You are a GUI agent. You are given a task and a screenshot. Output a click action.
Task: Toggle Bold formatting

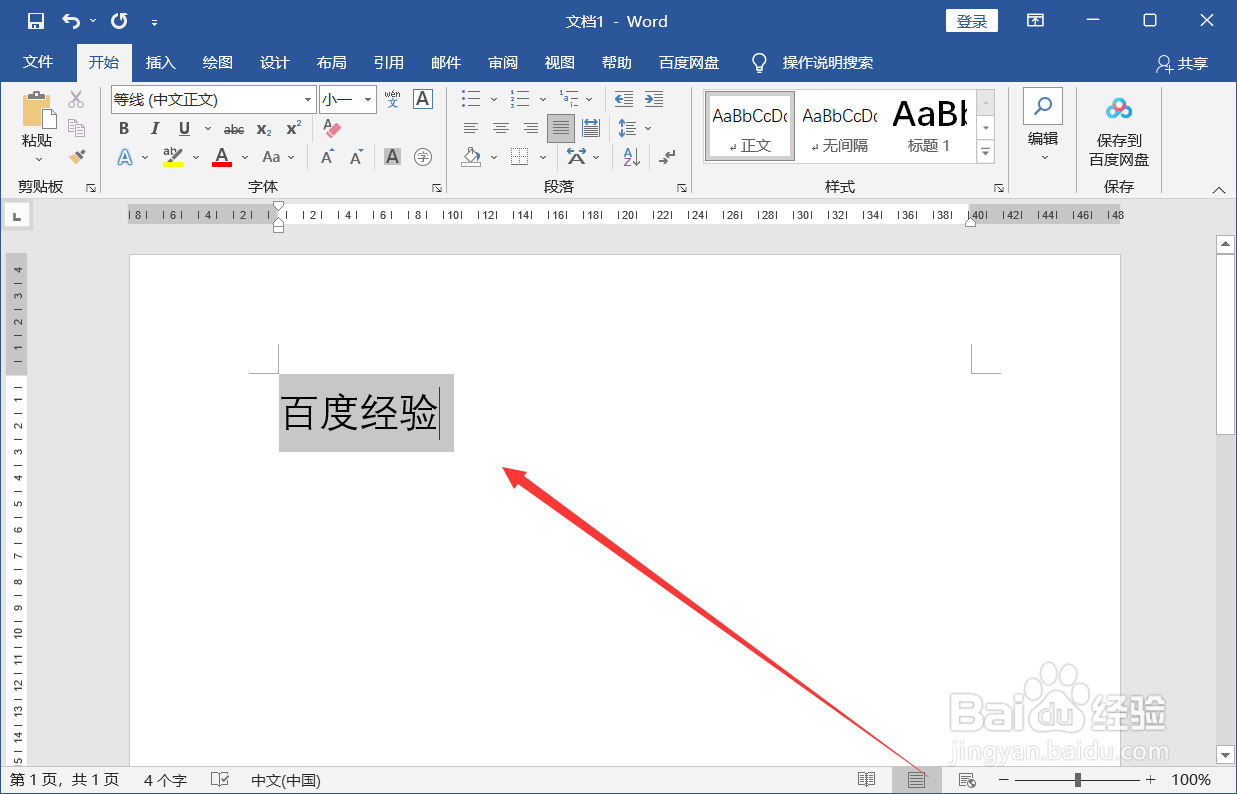[124, 128]
